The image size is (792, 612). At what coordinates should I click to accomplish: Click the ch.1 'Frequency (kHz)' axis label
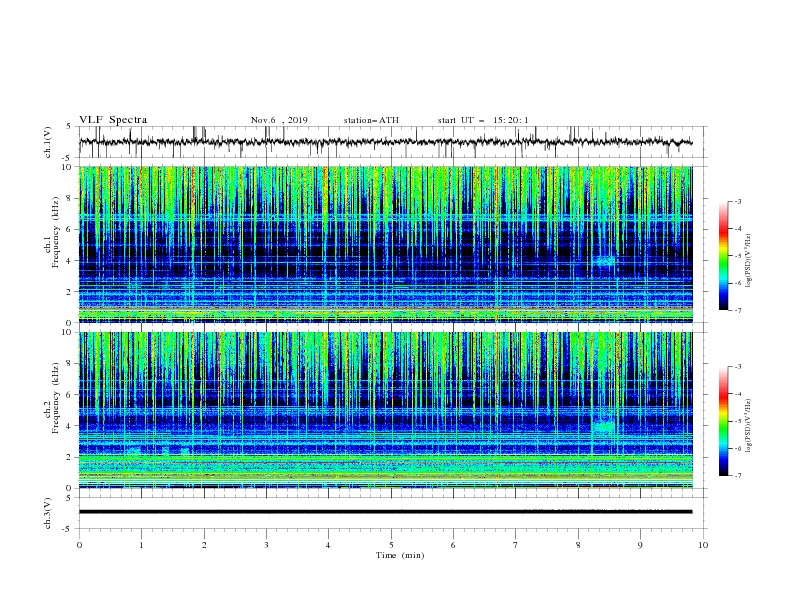pyautogui.click(x=56, y=230)
